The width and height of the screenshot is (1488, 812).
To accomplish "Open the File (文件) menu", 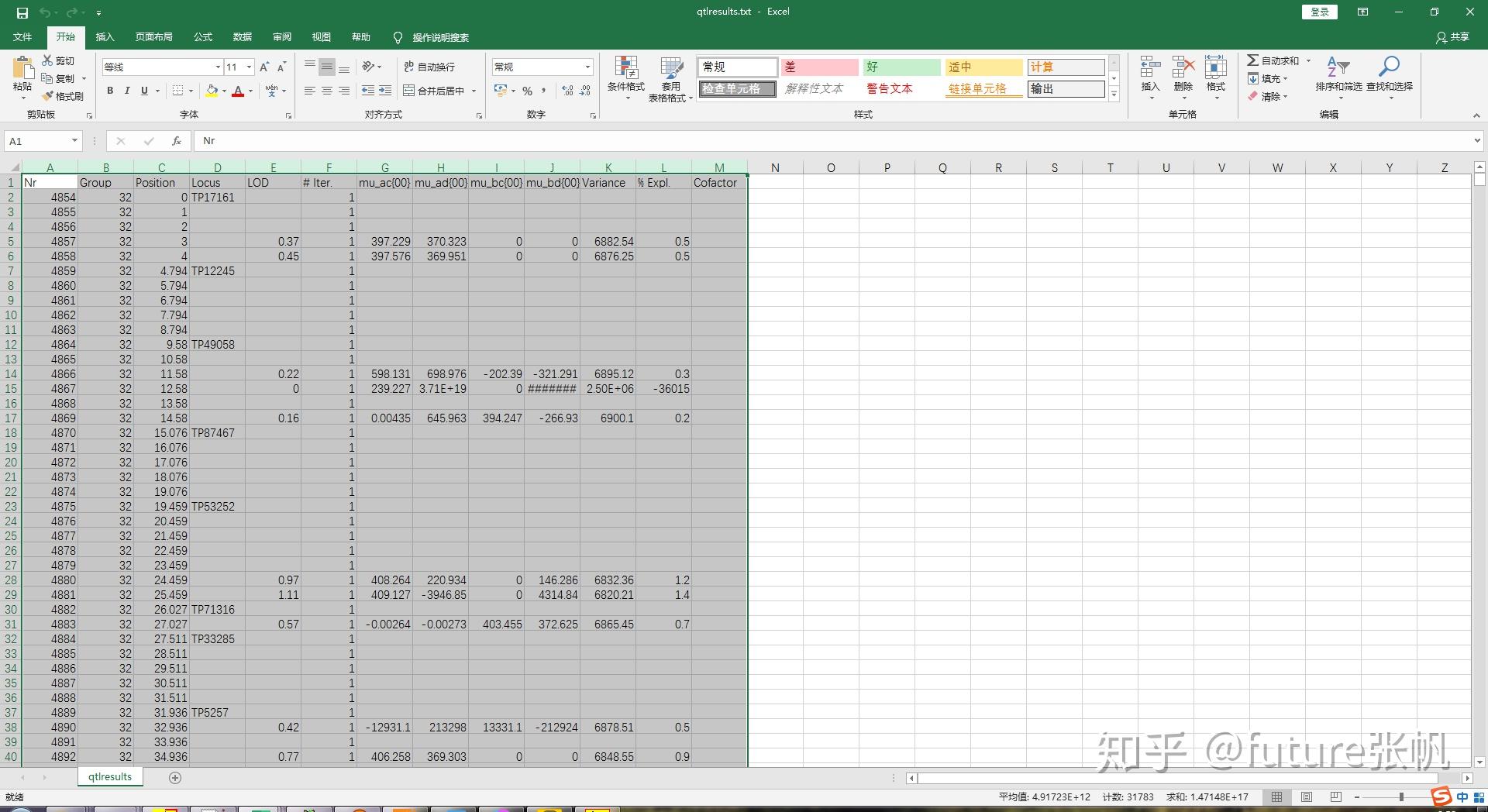I will 22,37.
